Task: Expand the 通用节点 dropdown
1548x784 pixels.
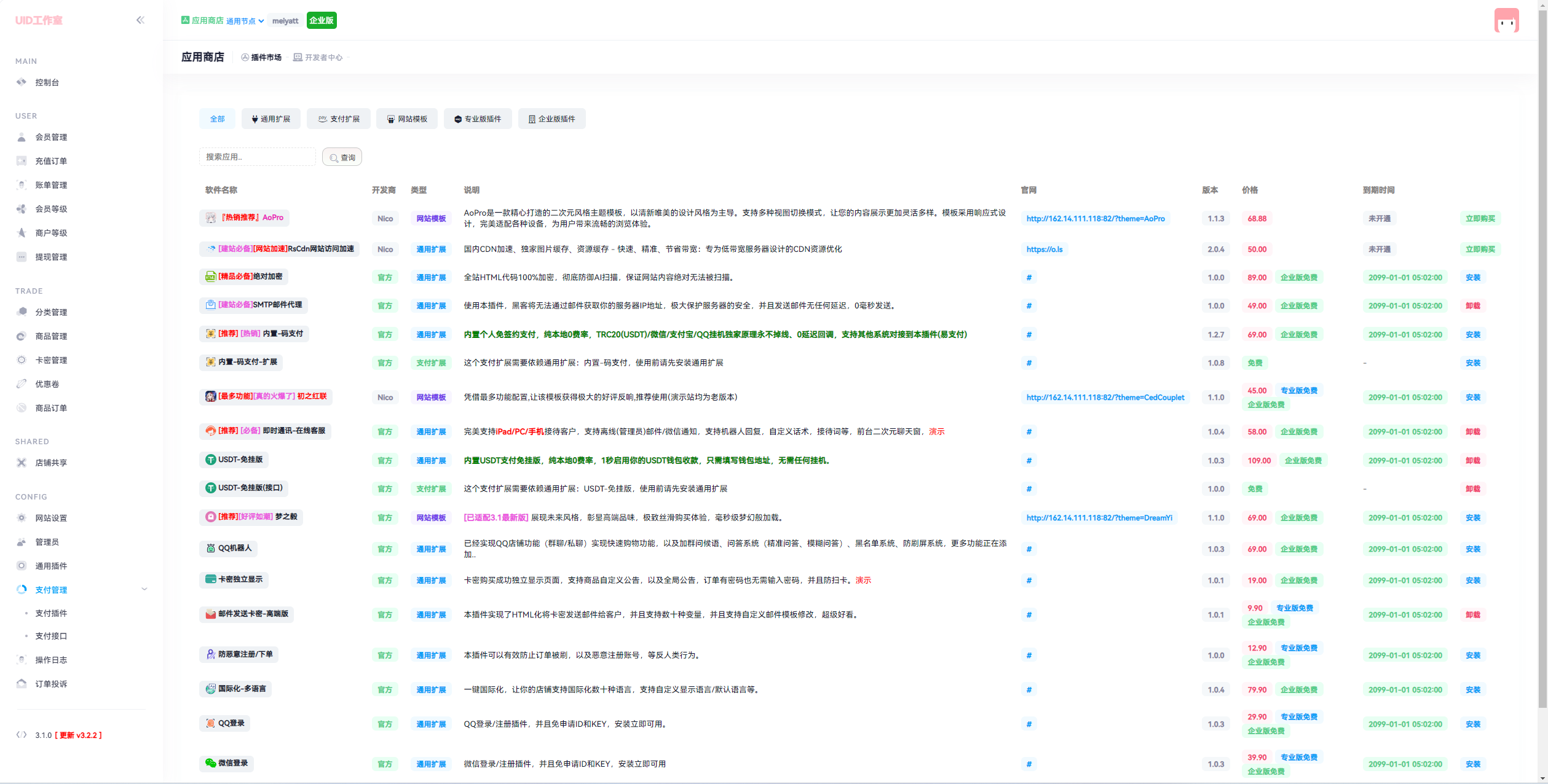Action: (245, 21)
